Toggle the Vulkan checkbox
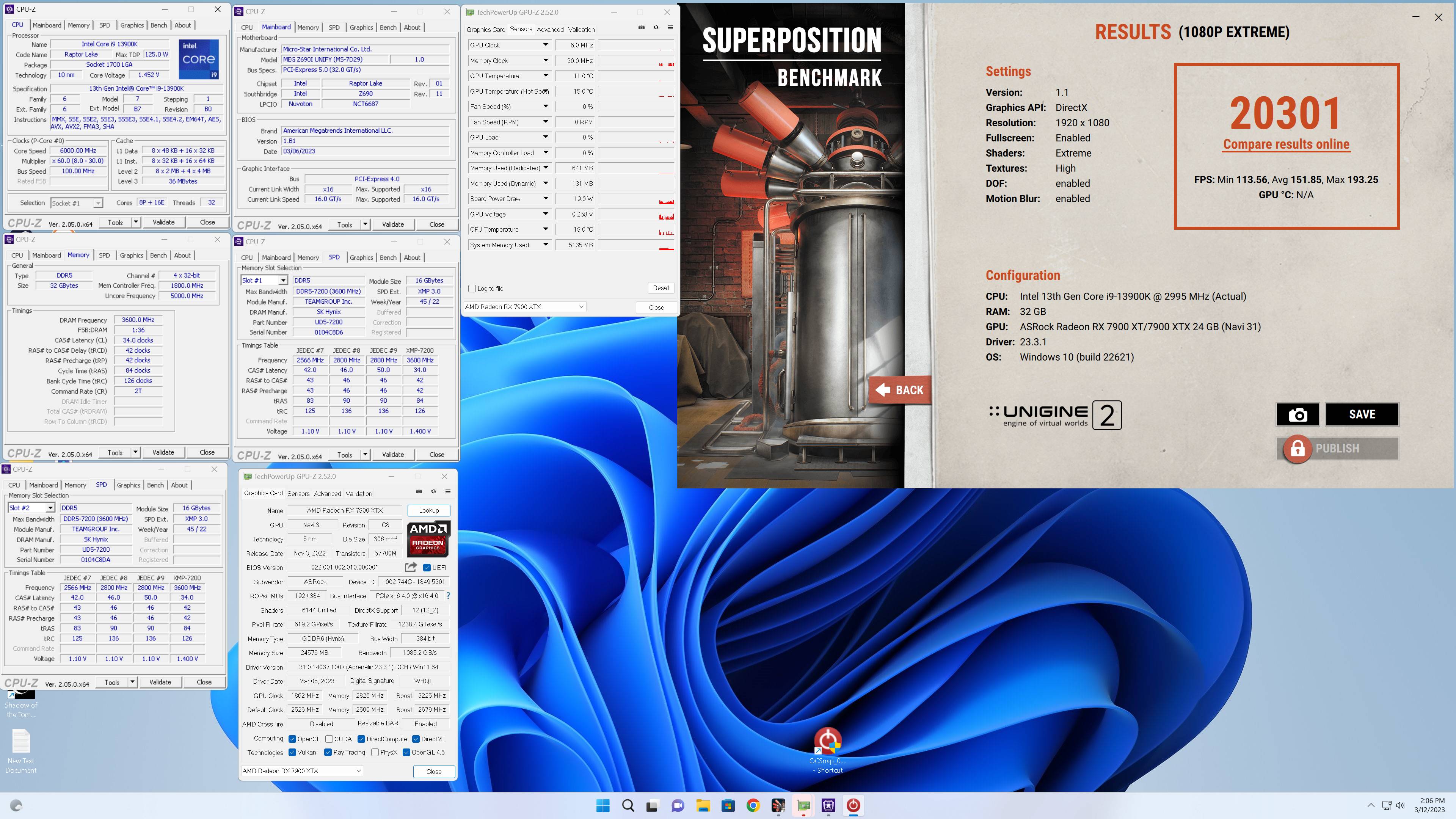Viewport: 1456px width, 819px height. 292,752
